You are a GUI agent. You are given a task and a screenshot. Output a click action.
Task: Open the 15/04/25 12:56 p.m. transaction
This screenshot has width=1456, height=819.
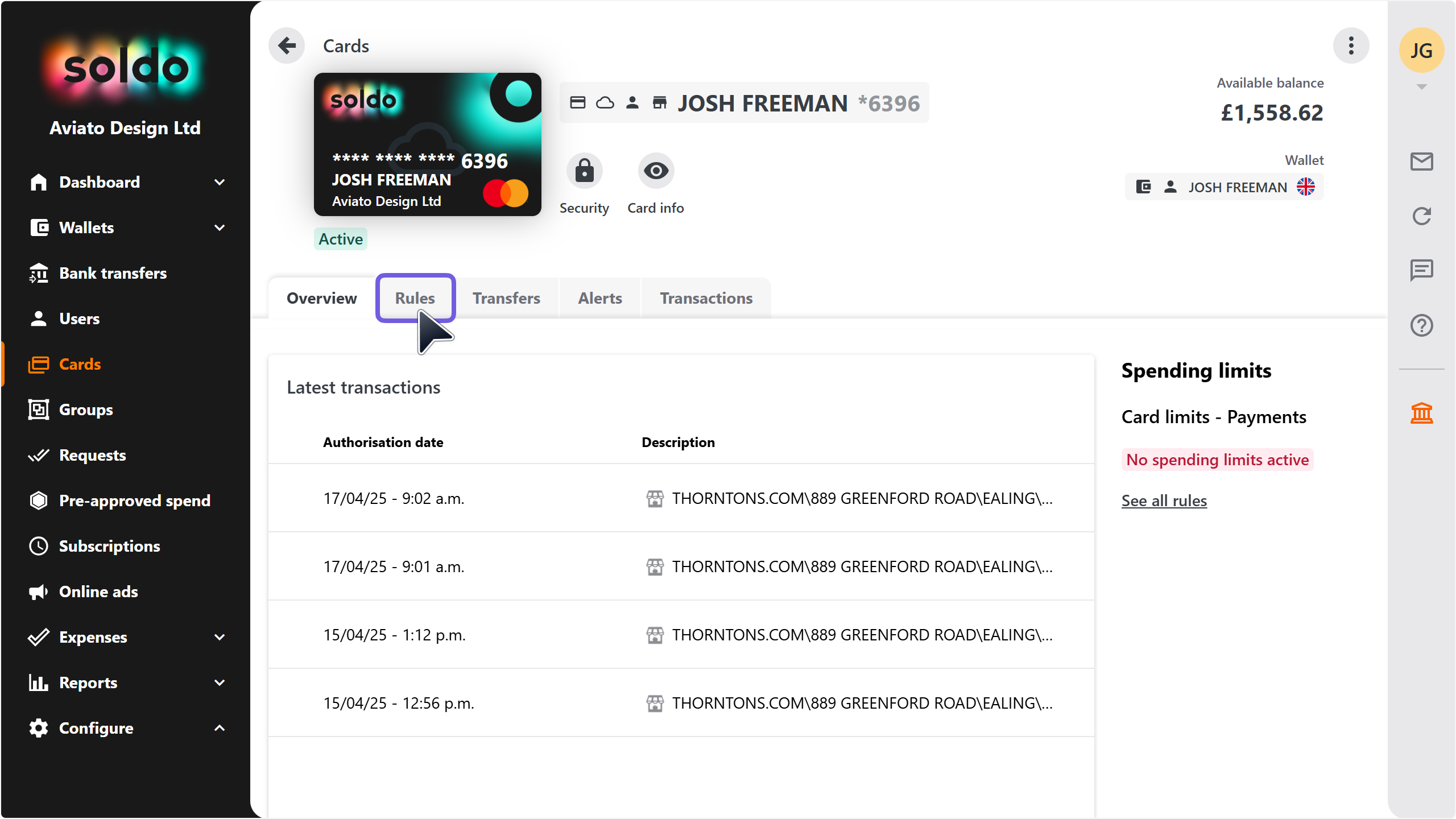click(681, 703)
